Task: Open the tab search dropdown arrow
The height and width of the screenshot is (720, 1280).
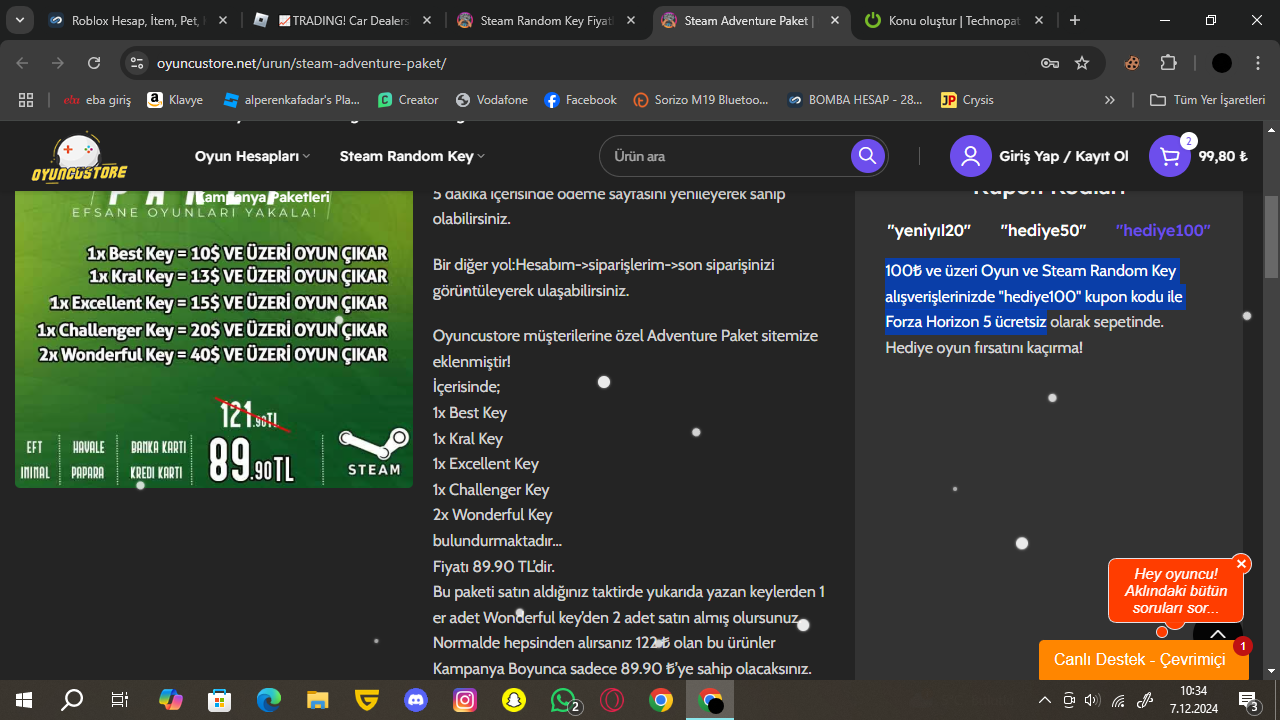Action: click(x=21, y=20)
